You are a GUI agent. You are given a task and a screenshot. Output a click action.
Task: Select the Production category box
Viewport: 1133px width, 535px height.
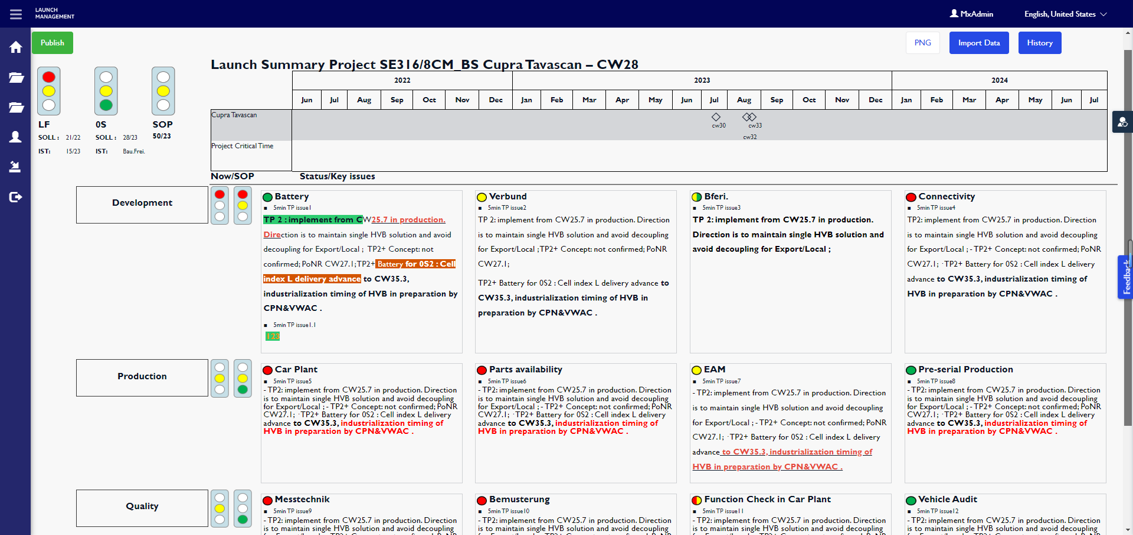click(x=142, y=377)
